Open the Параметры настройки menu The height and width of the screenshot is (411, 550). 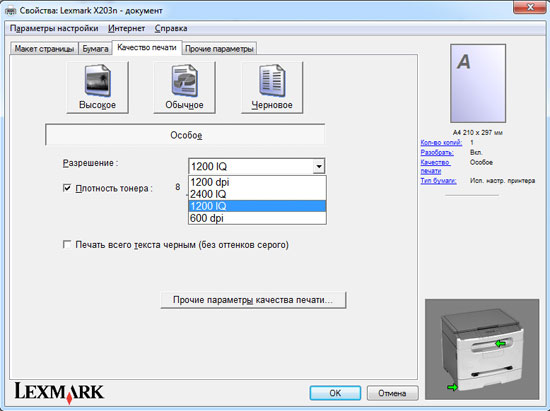54,28
